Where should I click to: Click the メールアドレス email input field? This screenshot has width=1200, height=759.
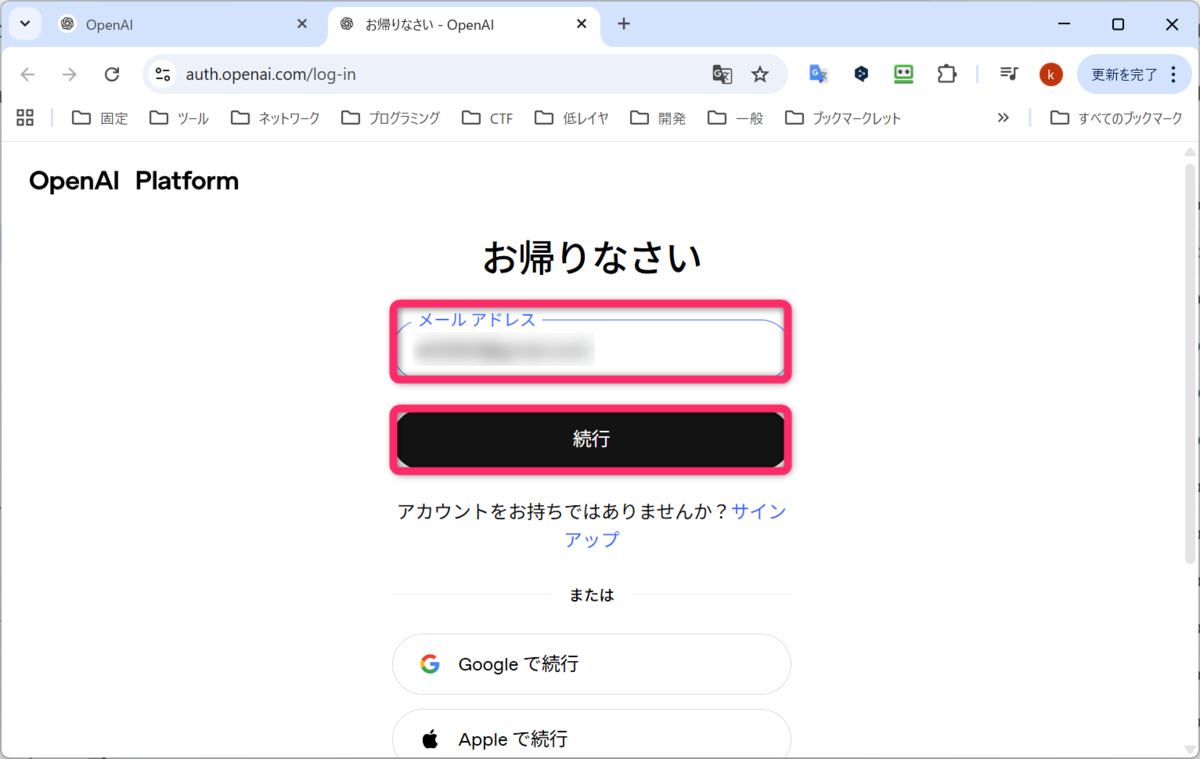[591, 350]
